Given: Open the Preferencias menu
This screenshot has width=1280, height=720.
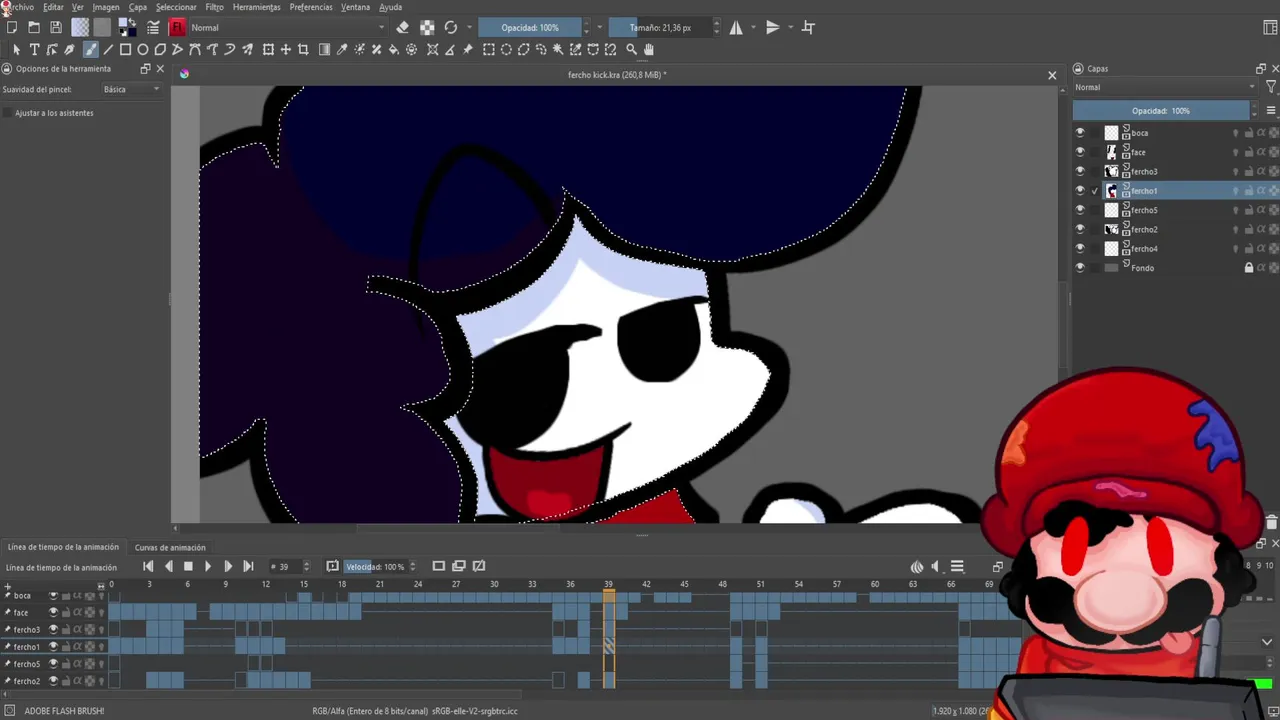Looking at the screenshot, I should point(311,7).
